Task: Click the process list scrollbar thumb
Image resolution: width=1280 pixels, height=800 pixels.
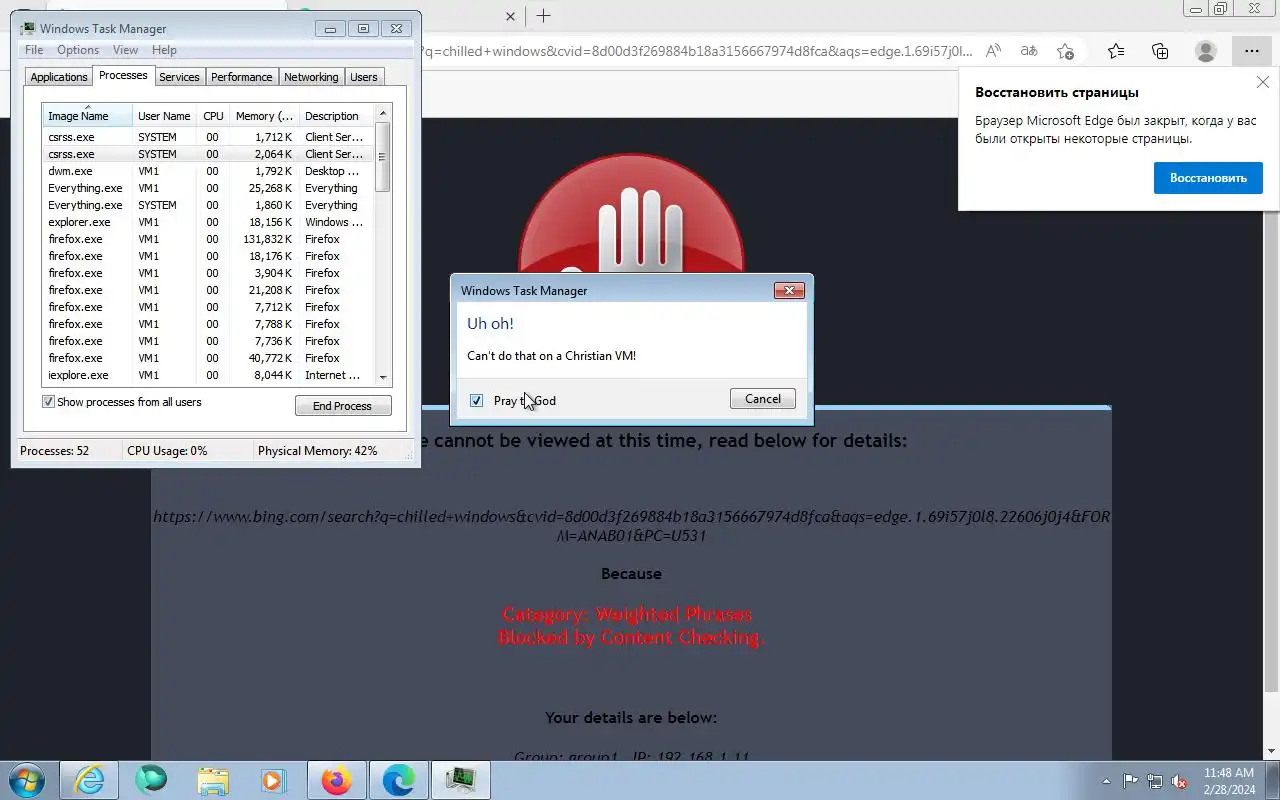Action: [382, 157]
